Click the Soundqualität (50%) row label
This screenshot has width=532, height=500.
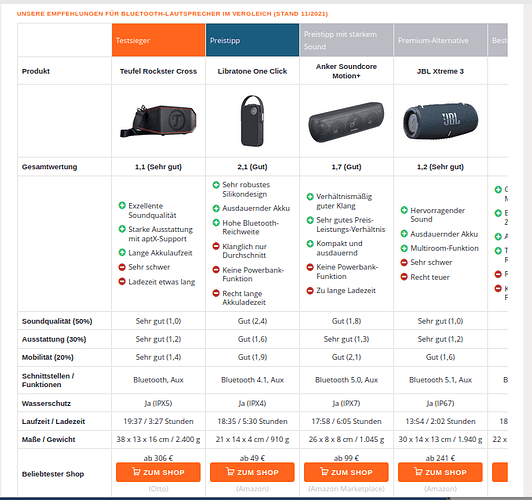[x=57, y=321]
